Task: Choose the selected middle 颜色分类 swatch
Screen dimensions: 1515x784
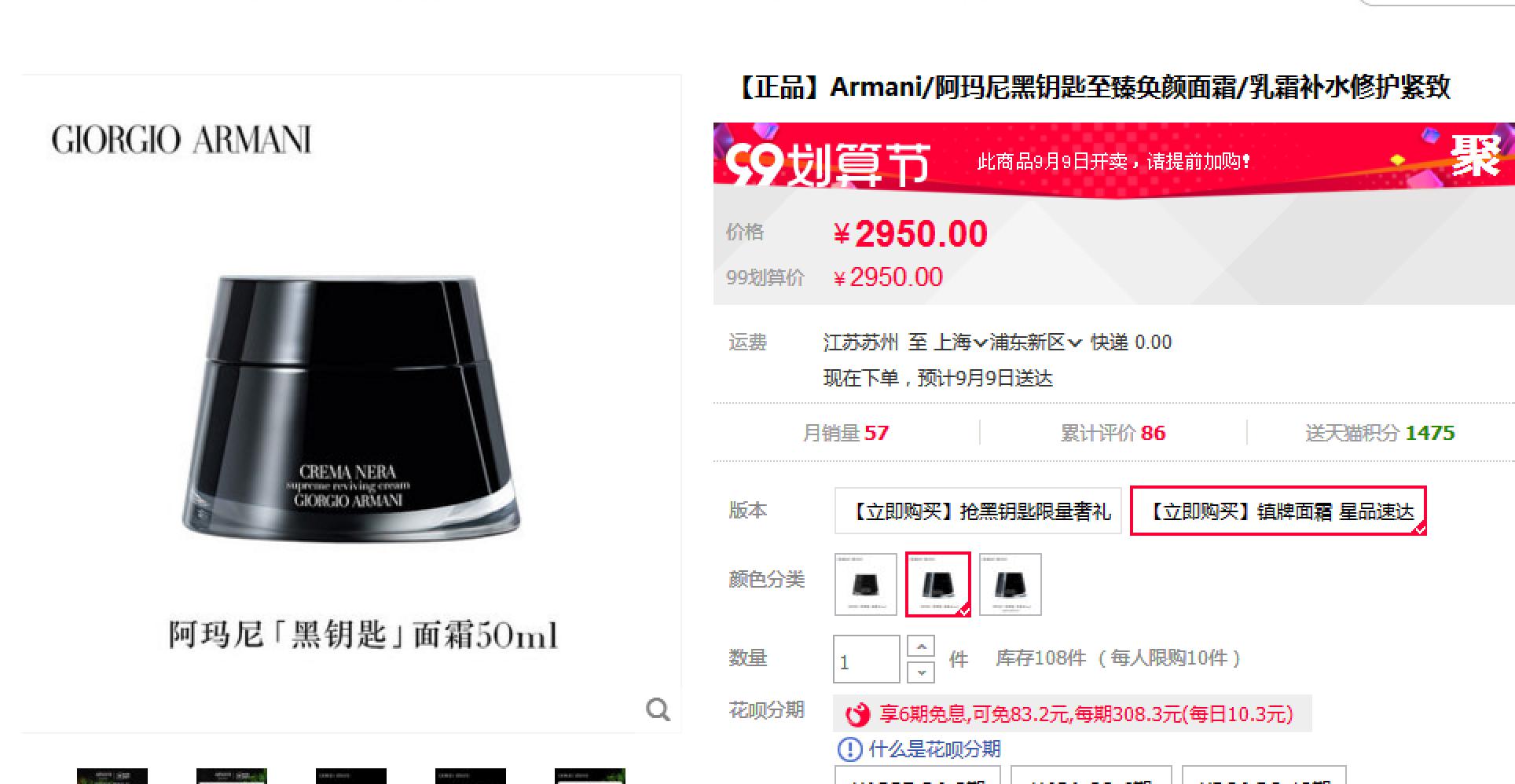Action: click(x=938, y=584)
